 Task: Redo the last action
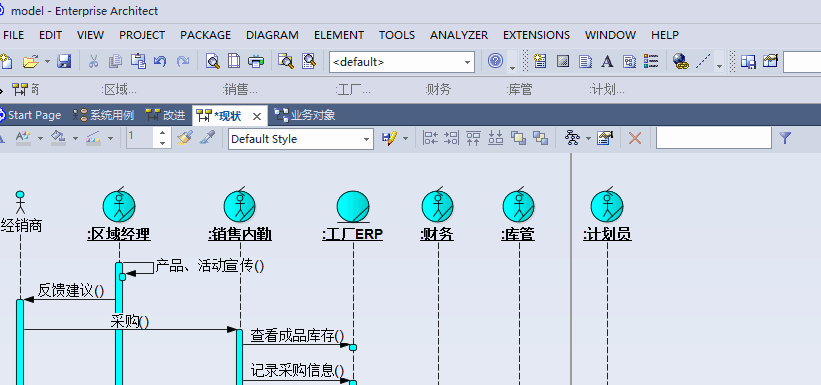(182, 62)
